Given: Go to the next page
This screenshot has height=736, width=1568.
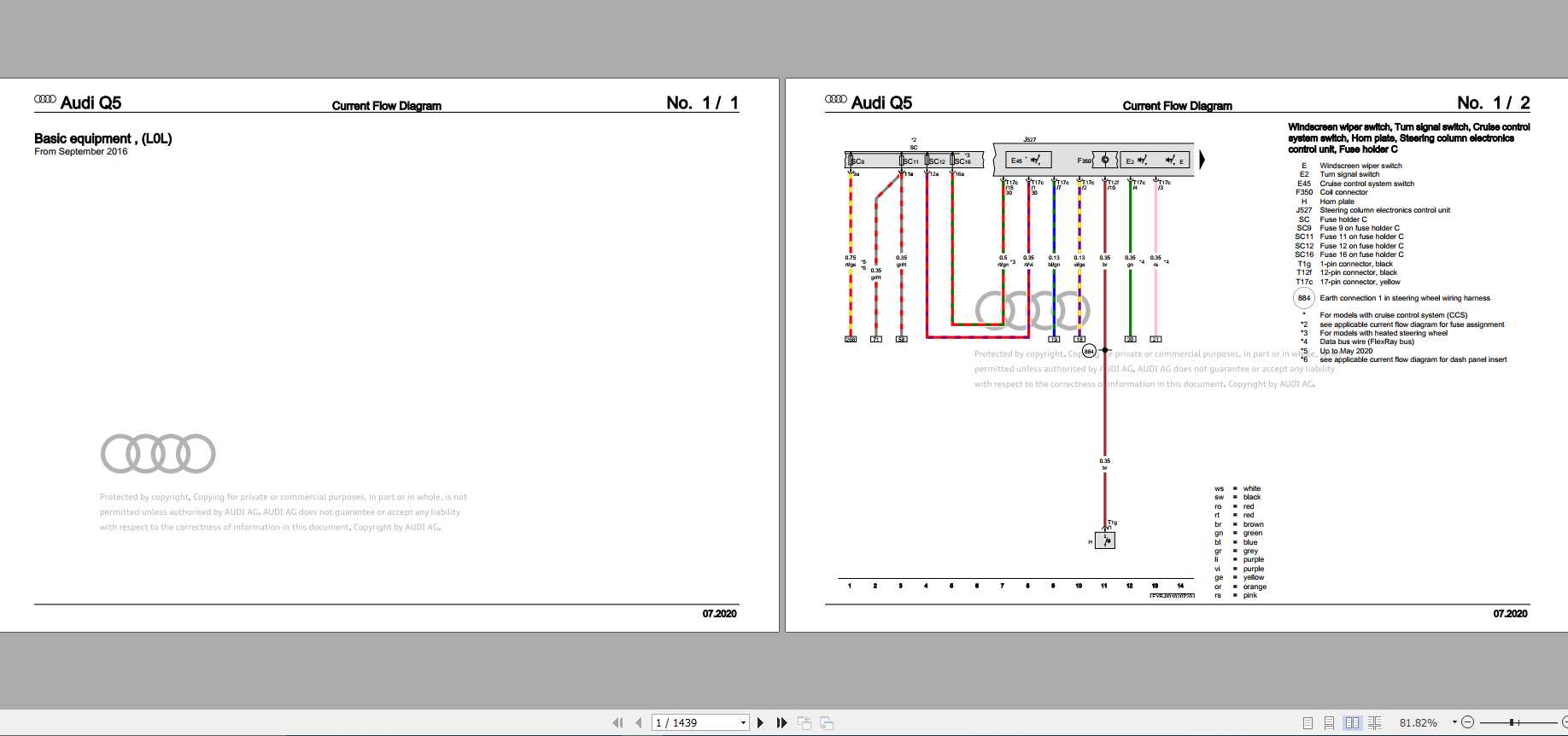Looking at the screenshot, I should (760, 722).
